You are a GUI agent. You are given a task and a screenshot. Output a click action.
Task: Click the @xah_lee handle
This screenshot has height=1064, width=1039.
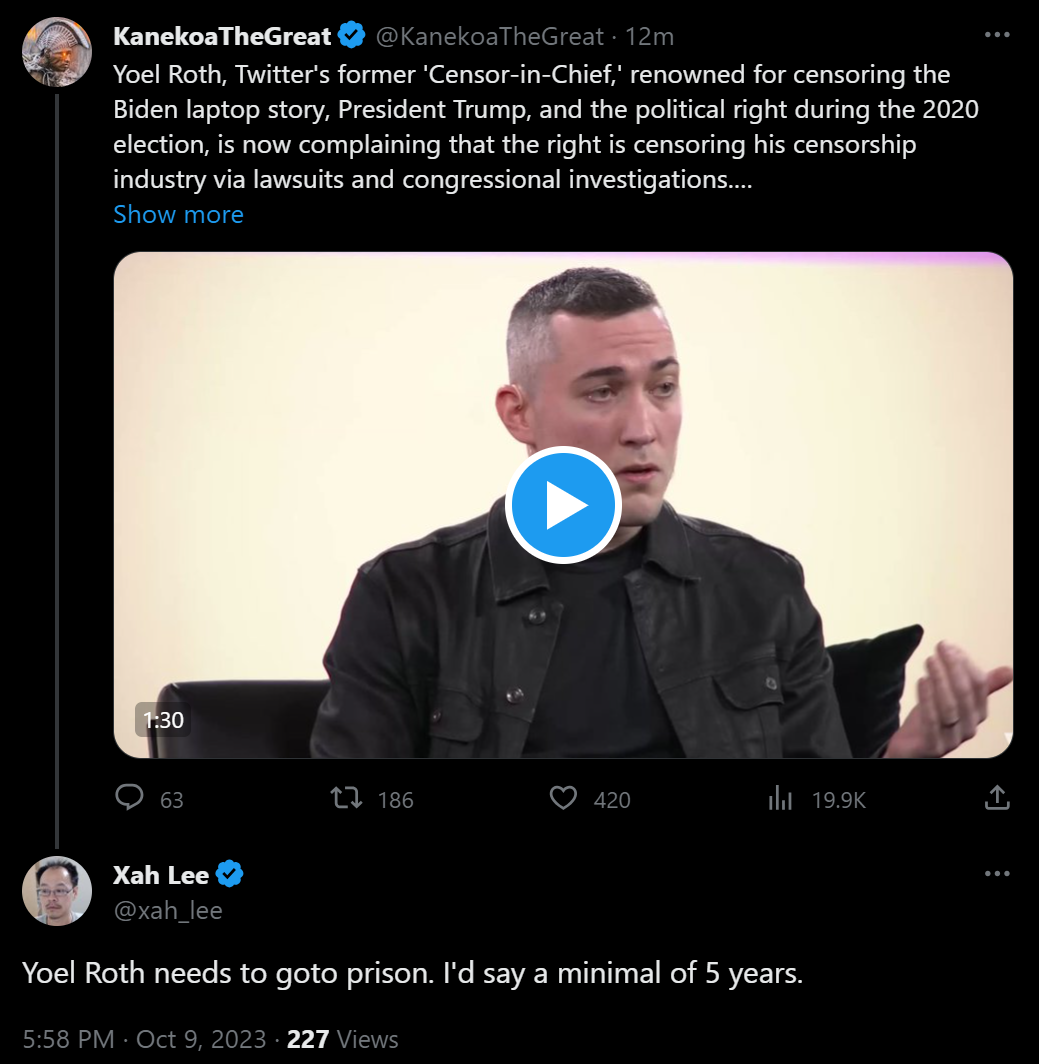coord(167,910)
